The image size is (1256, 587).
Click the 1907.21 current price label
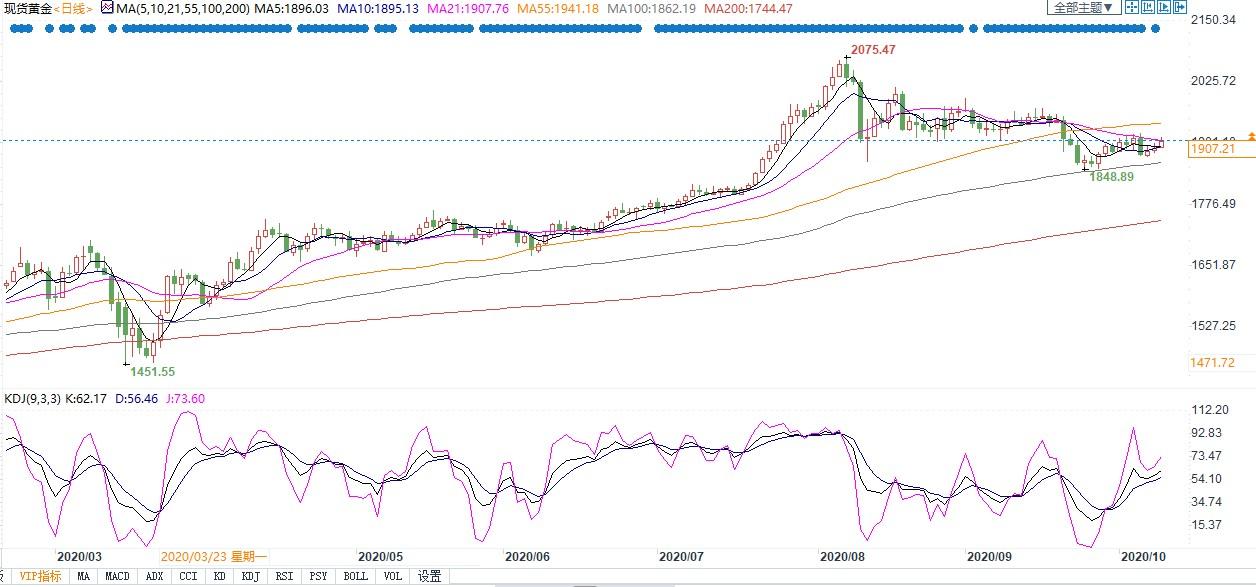point(1211,149)
